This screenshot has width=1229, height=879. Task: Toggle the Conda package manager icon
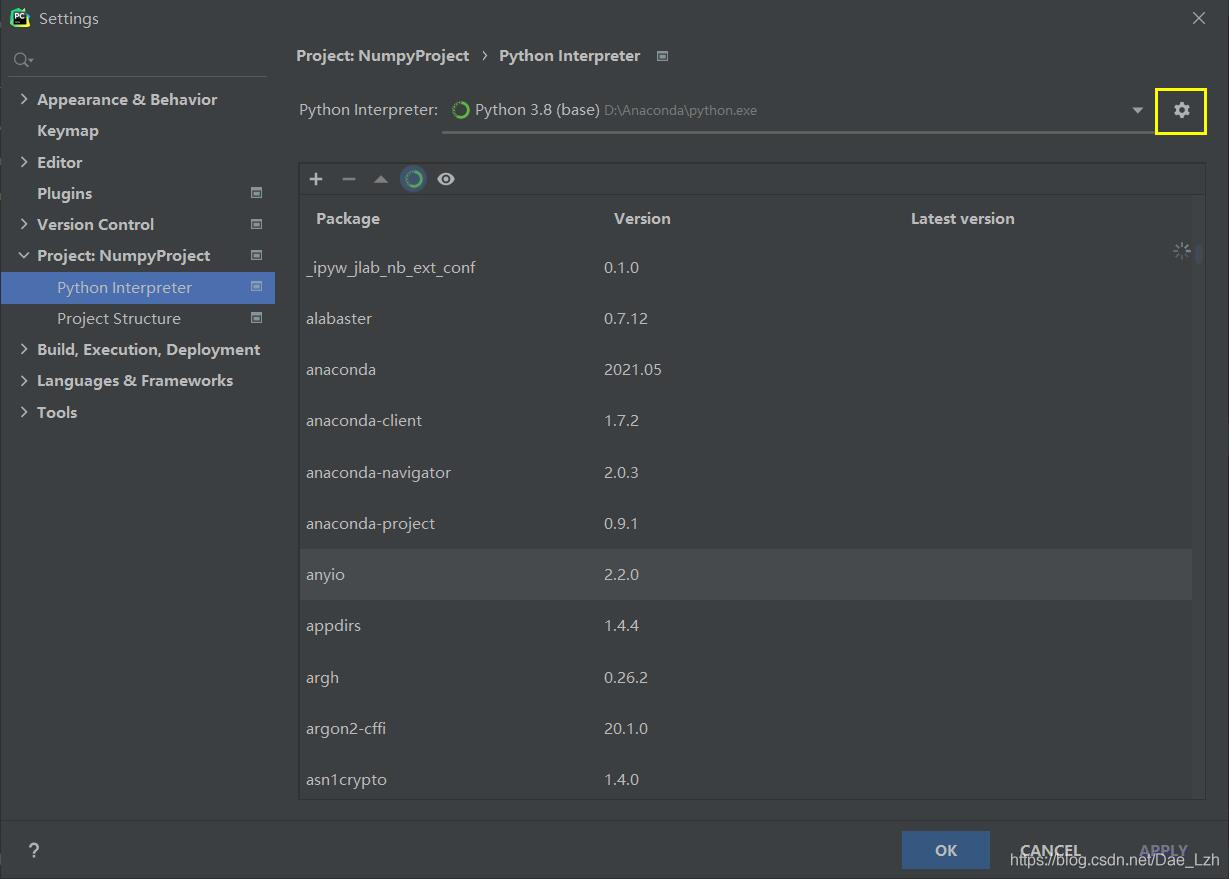pos(413,179)
